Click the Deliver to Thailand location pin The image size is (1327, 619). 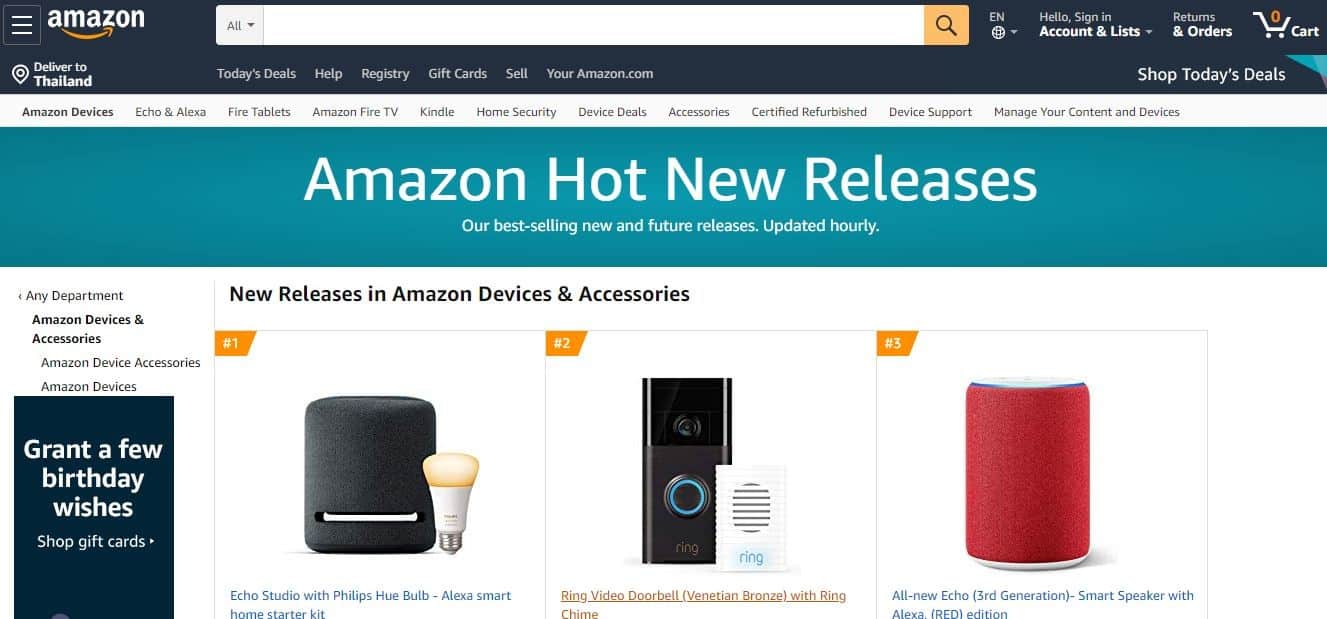20,75
